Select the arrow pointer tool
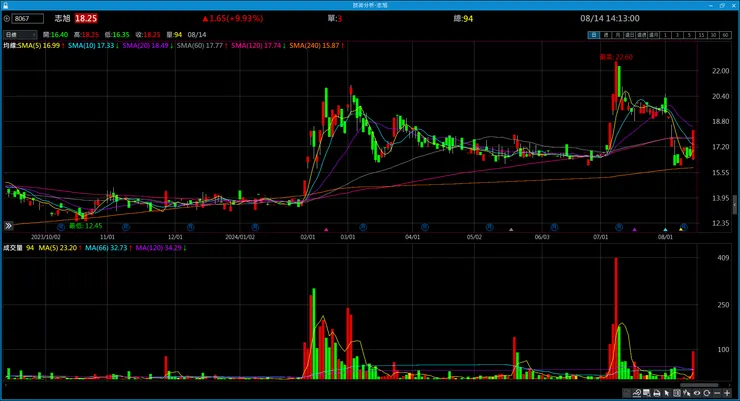The width and height of the screenshot is (740, 401). point(667,393)
